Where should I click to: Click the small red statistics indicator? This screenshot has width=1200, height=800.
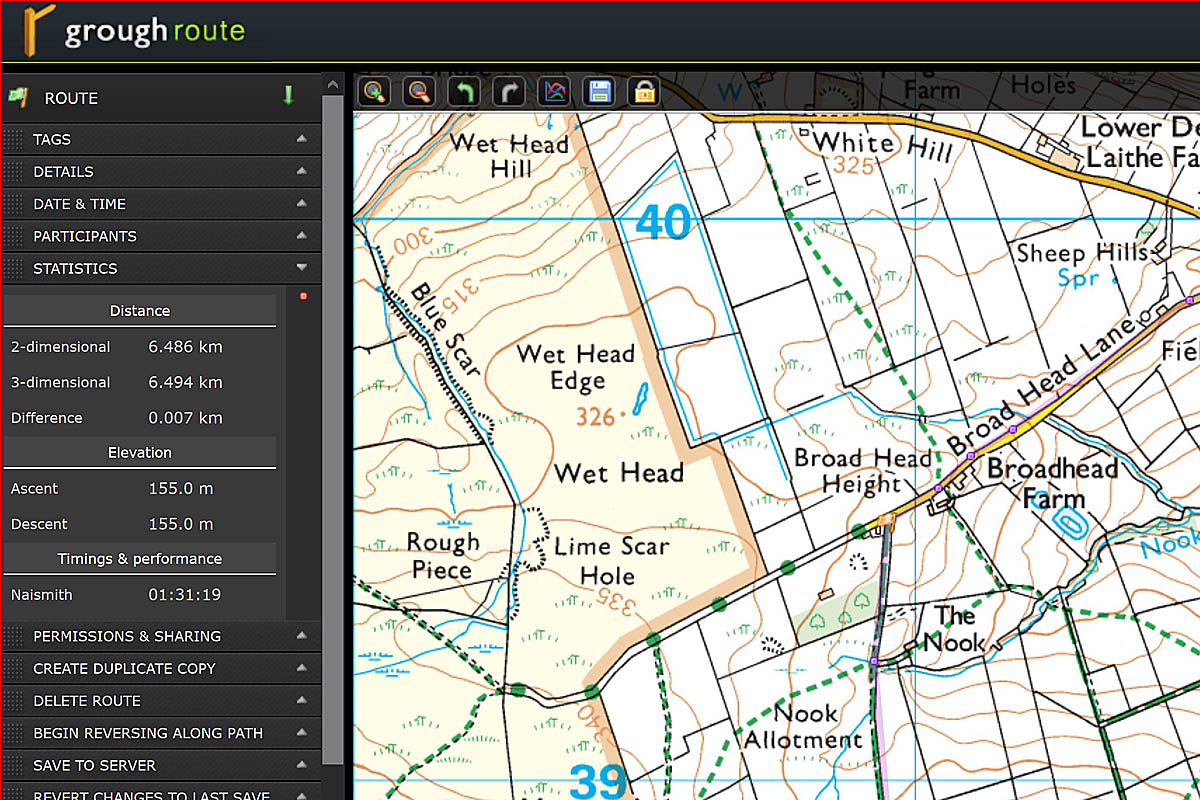coord(303,296)
